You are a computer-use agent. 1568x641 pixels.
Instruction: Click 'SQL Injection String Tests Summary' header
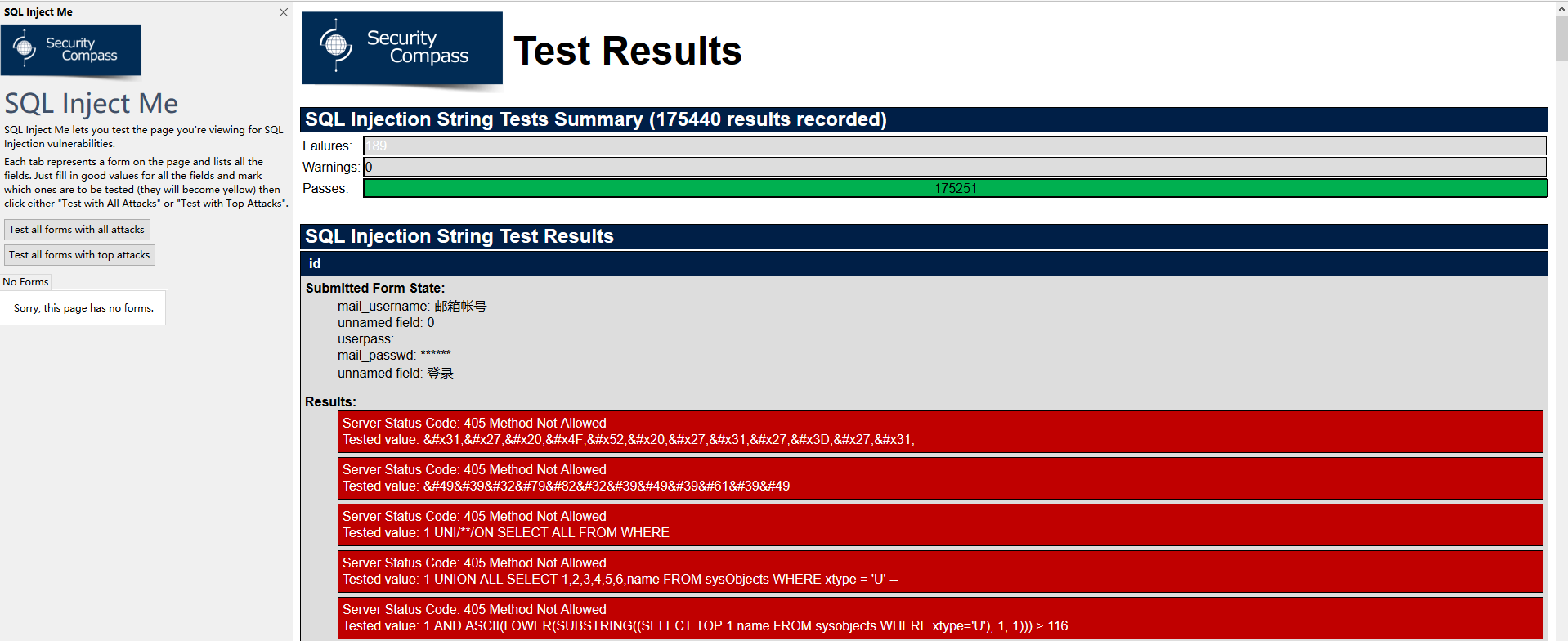click(x=924, y=119)
